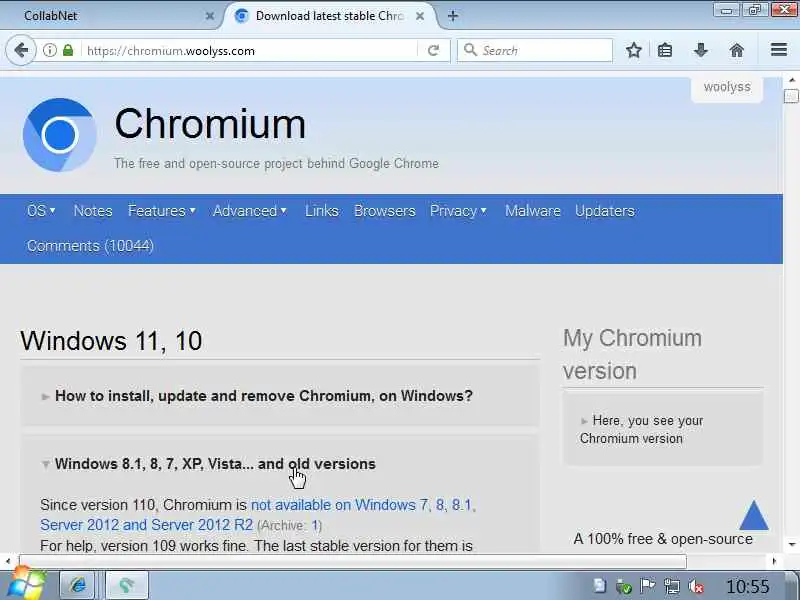Click the Search input field
The height and width of the screenshot is (600, 800).
(x=535, y=50)
